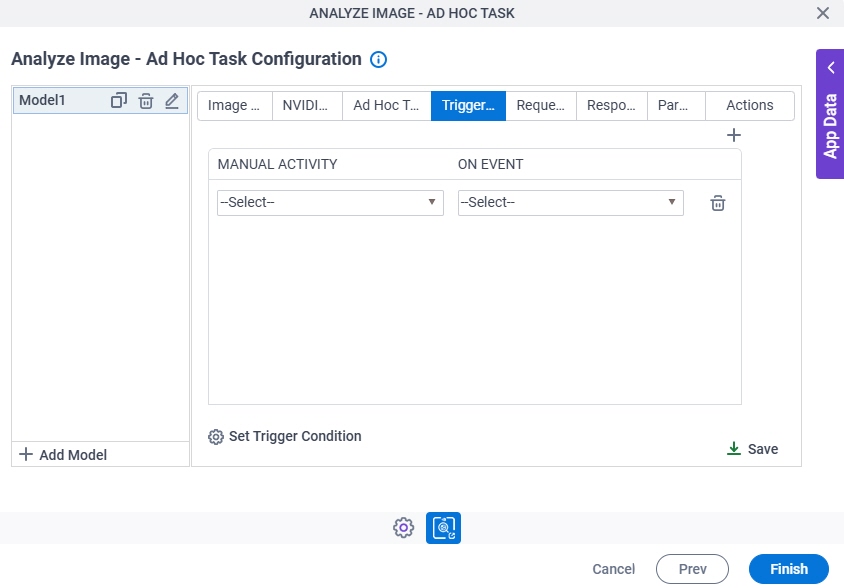
Task: Edit Model1 with the pencil icon
Action: 172,101
